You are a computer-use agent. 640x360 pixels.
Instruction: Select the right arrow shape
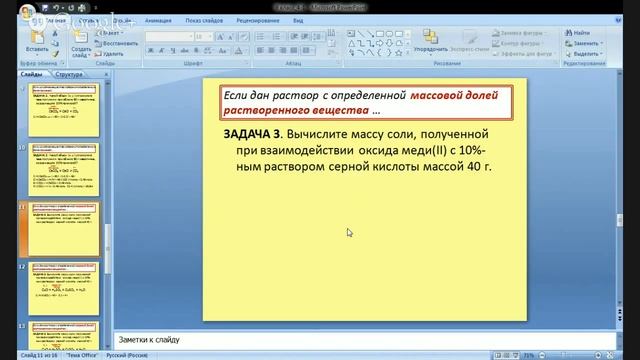pyautogui.click(x=380, y=43)
